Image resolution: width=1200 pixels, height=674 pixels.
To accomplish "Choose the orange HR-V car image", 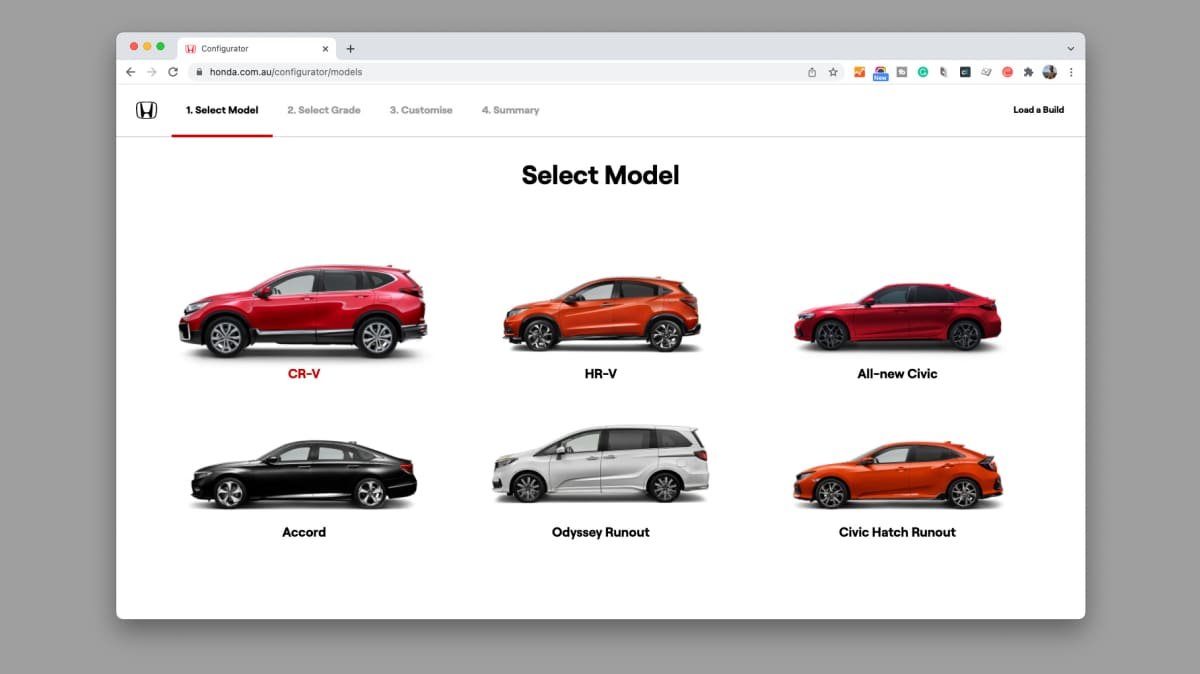I will pyautogui.click(x=601, y=314).
